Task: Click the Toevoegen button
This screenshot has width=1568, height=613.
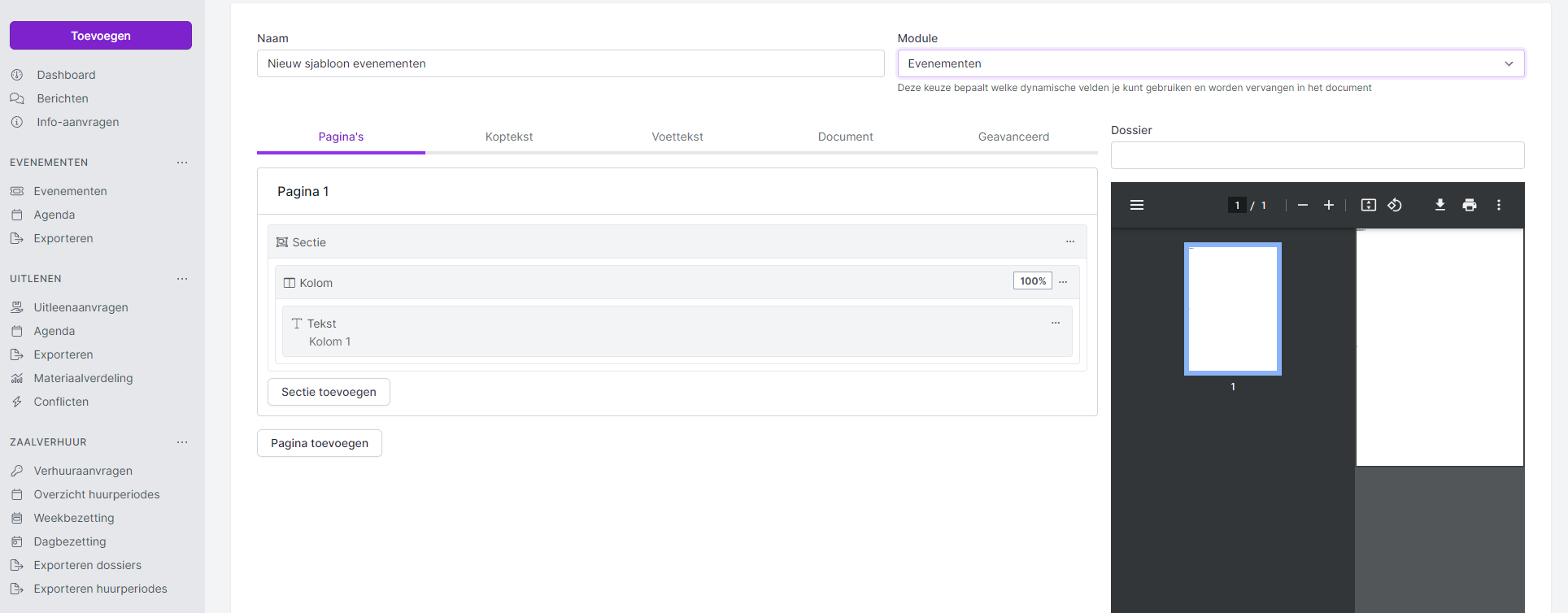Action: click(x=101, y=36)
